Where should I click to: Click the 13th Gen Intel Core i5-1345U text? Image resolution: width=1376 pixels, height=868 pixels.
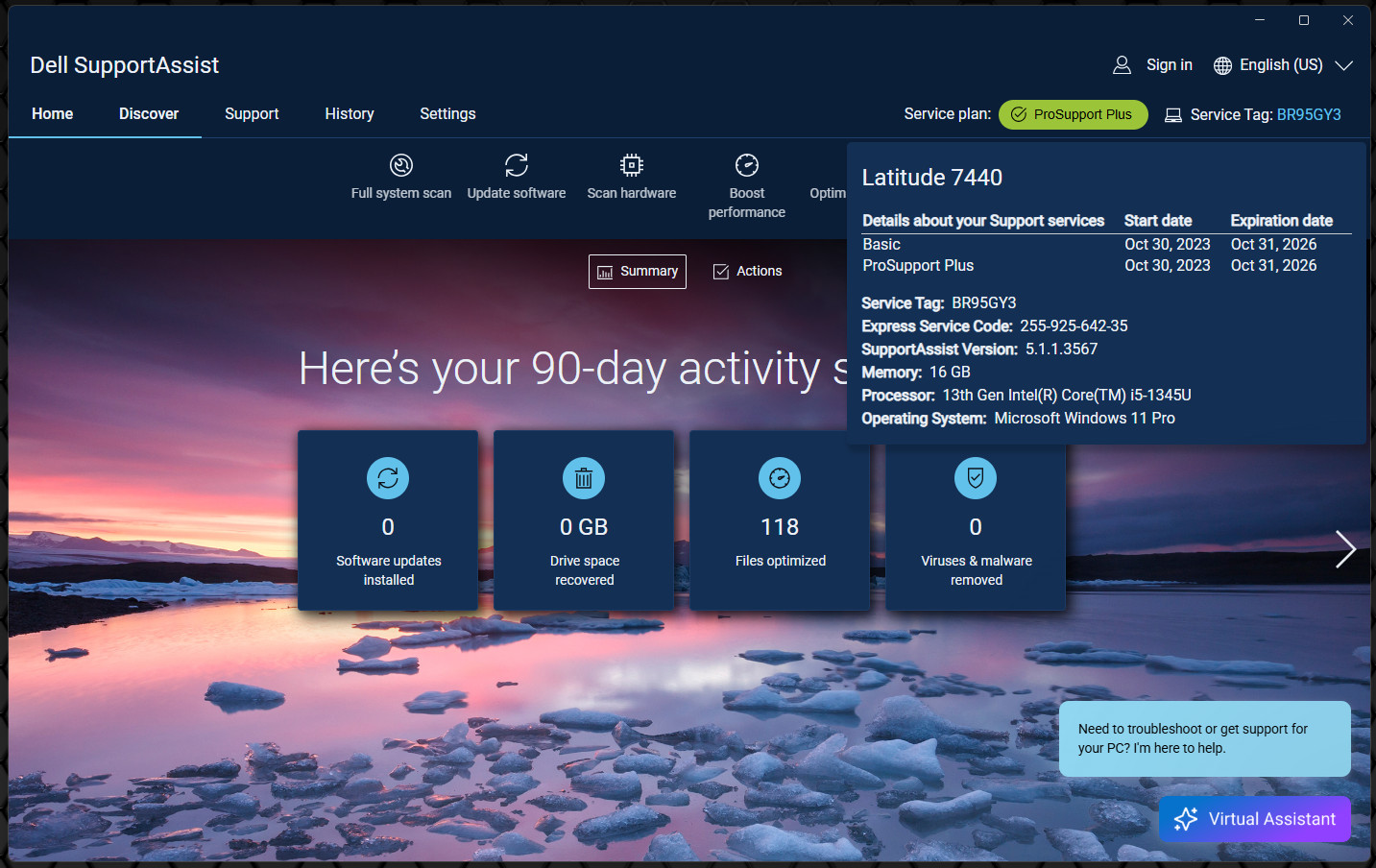(1067, 396)
